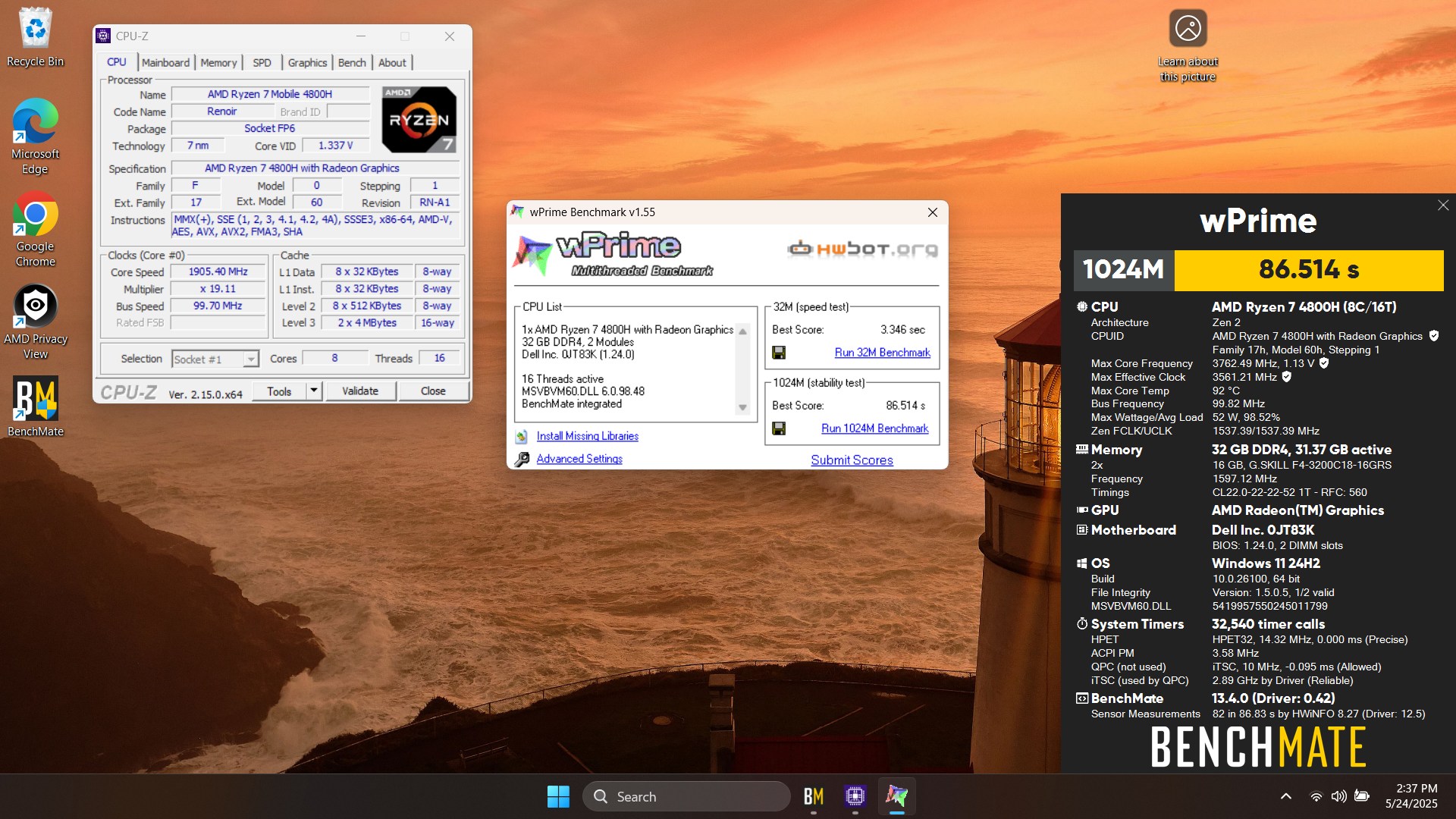Click the Core VID value 1.337 V
Image resolution: width=1456 pixels, height=819 pixels.
[x=335, y=146]
